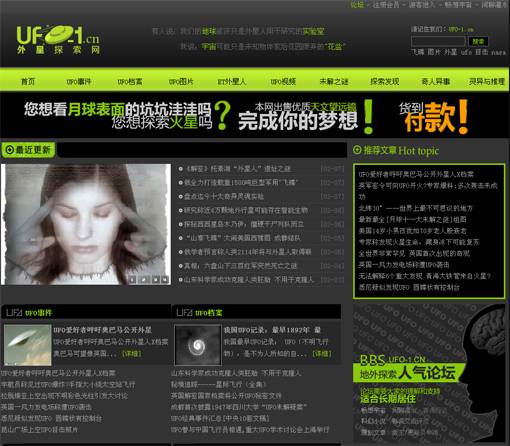Open article 转录追踪——星际飞行（全集）
The image size is (510, 446).
pos(219,384)
